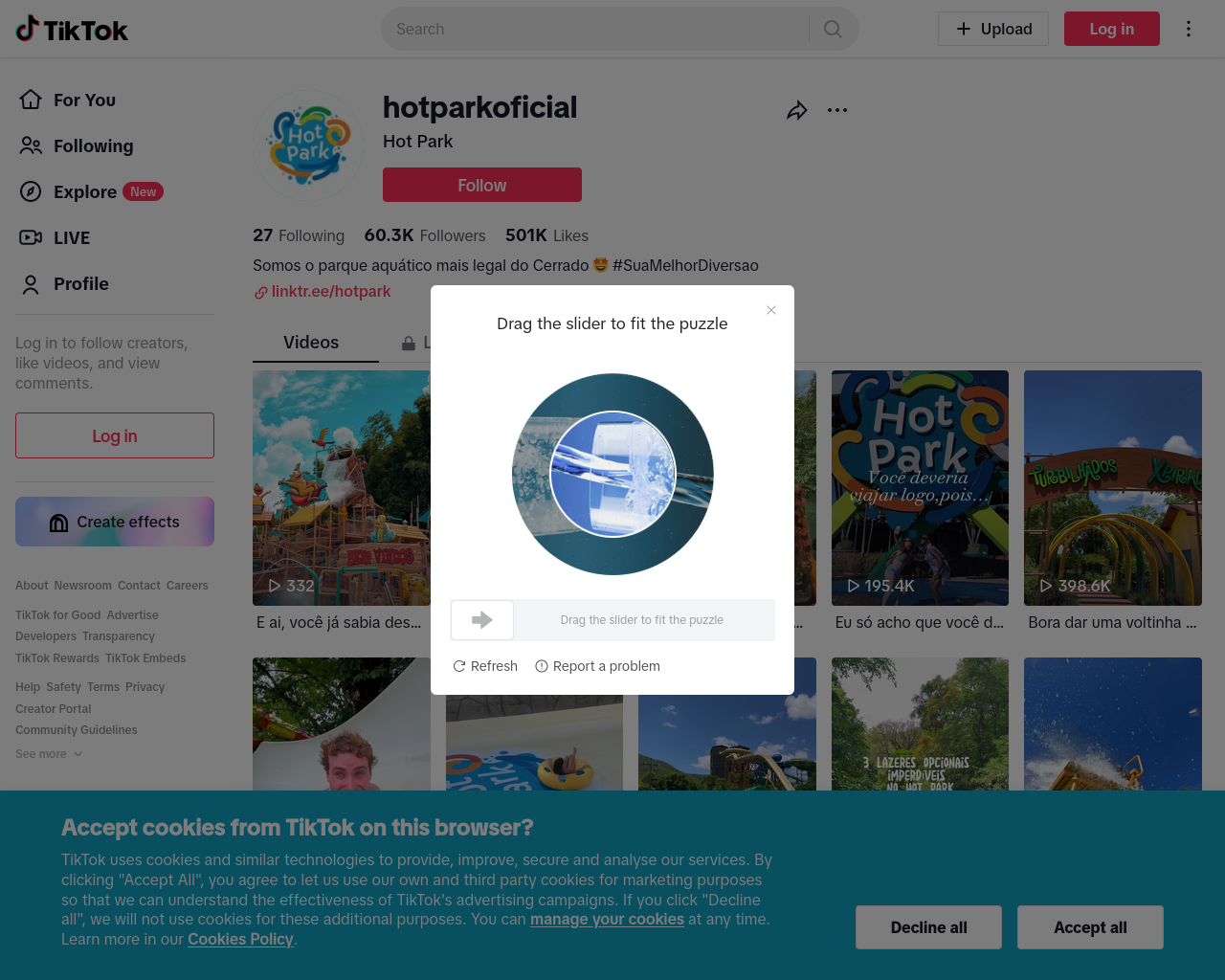Click the share arrow on the profile
The image size is (1225, 980).
tap(796, 111)
